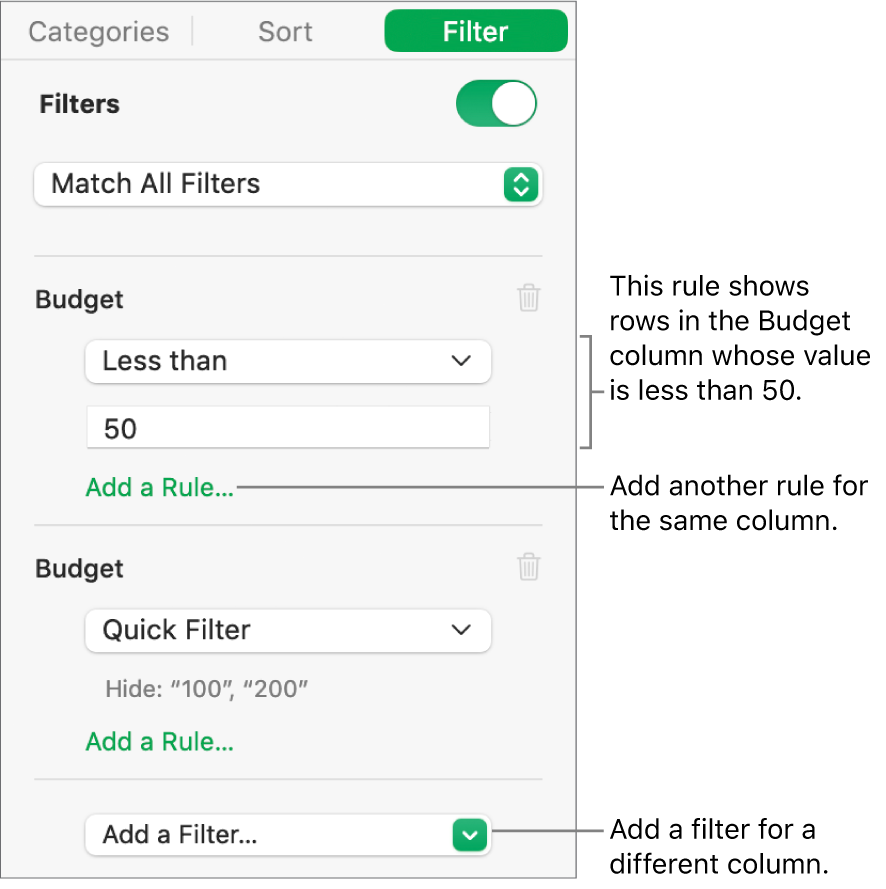Enable filters using the master switch
Viewport: 886px width, 889px height.
pos(496,103)
